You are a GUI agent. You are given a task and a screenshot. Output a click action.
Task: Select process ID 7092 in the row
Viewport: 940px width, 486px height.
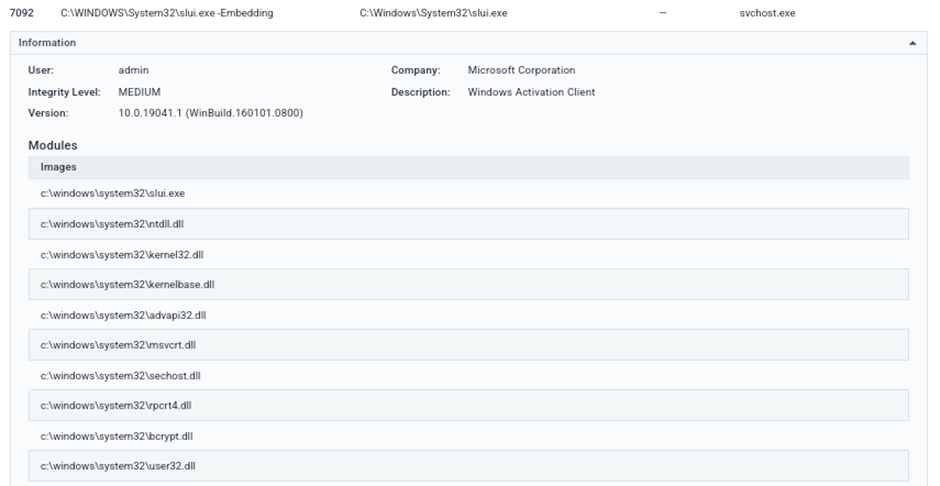[21, 13]
